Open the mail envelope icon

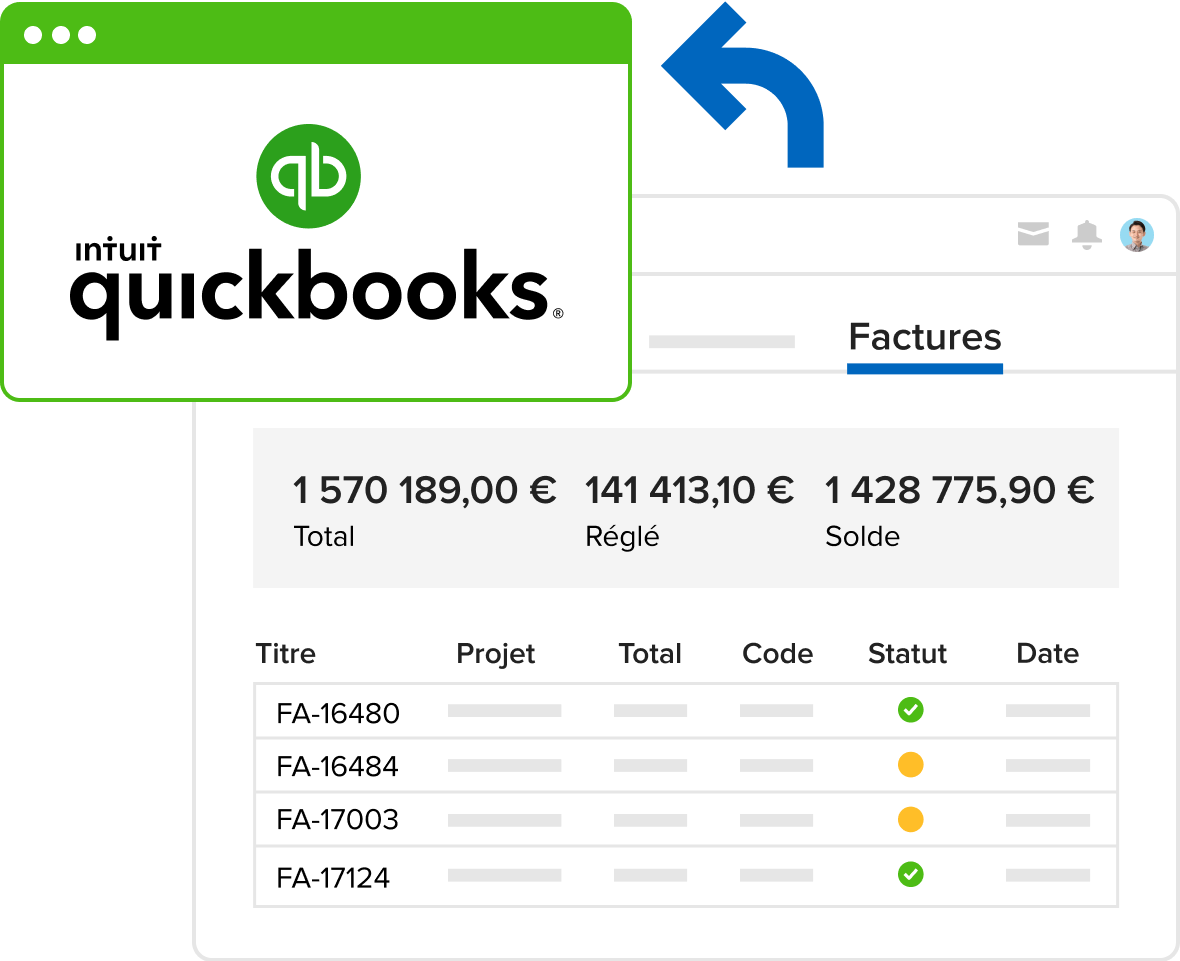(x=1032, y=234)
